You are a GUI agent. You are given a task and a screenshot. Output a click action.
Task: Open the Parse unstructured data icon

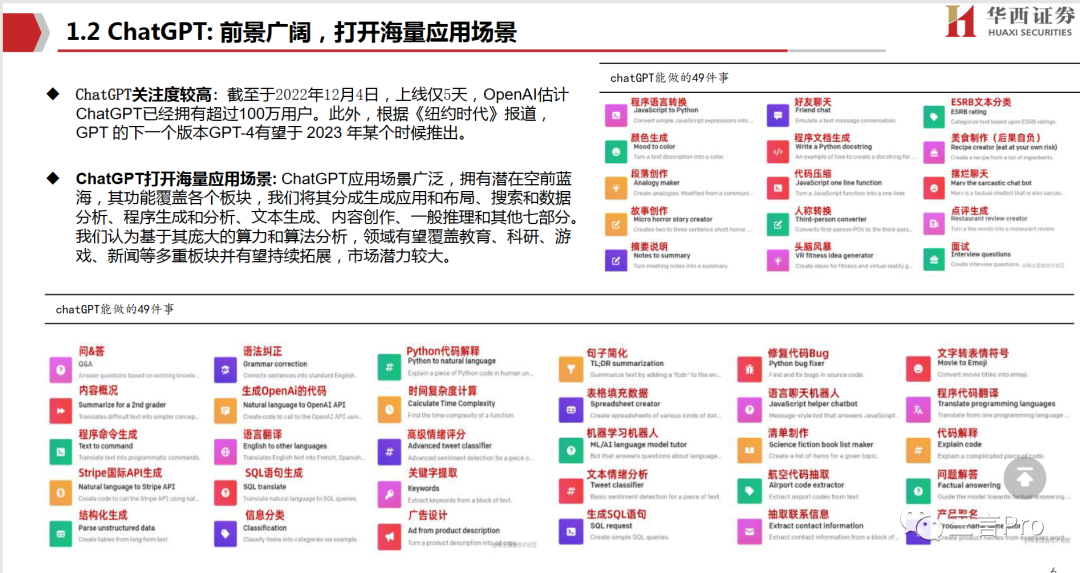pyautogui.click(x=61, y=534)
